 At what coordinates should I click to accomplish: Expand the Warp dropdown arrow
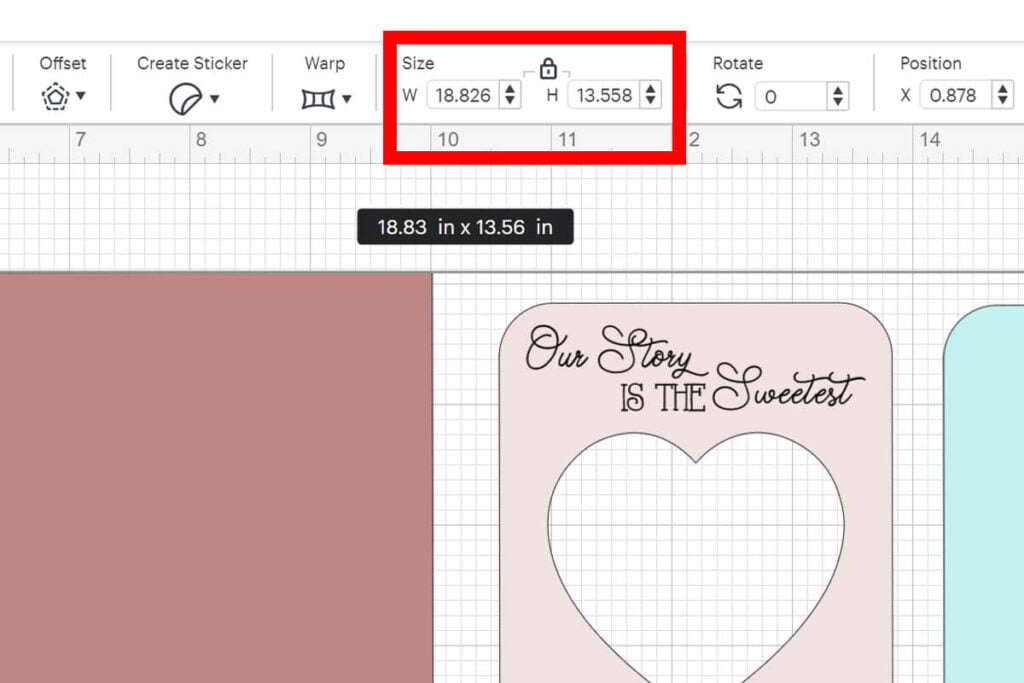point(344,98)
